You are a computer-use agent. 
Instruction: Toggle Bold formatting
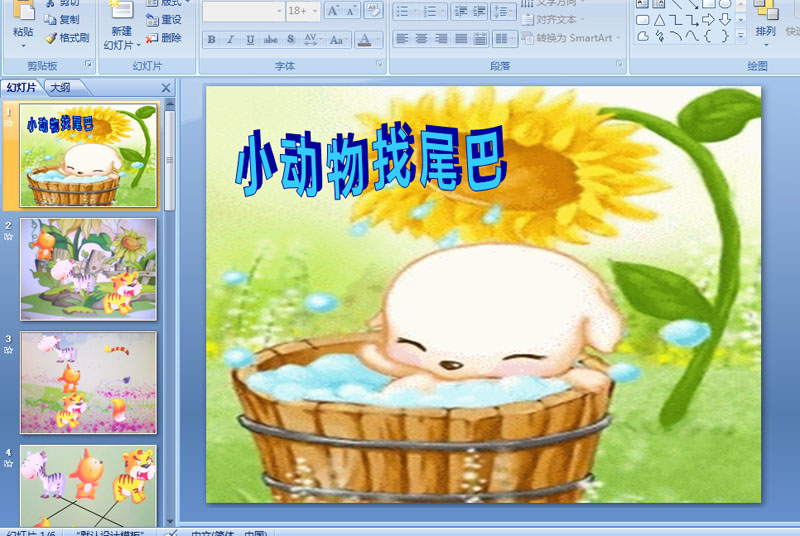click(x=211, y=40)
